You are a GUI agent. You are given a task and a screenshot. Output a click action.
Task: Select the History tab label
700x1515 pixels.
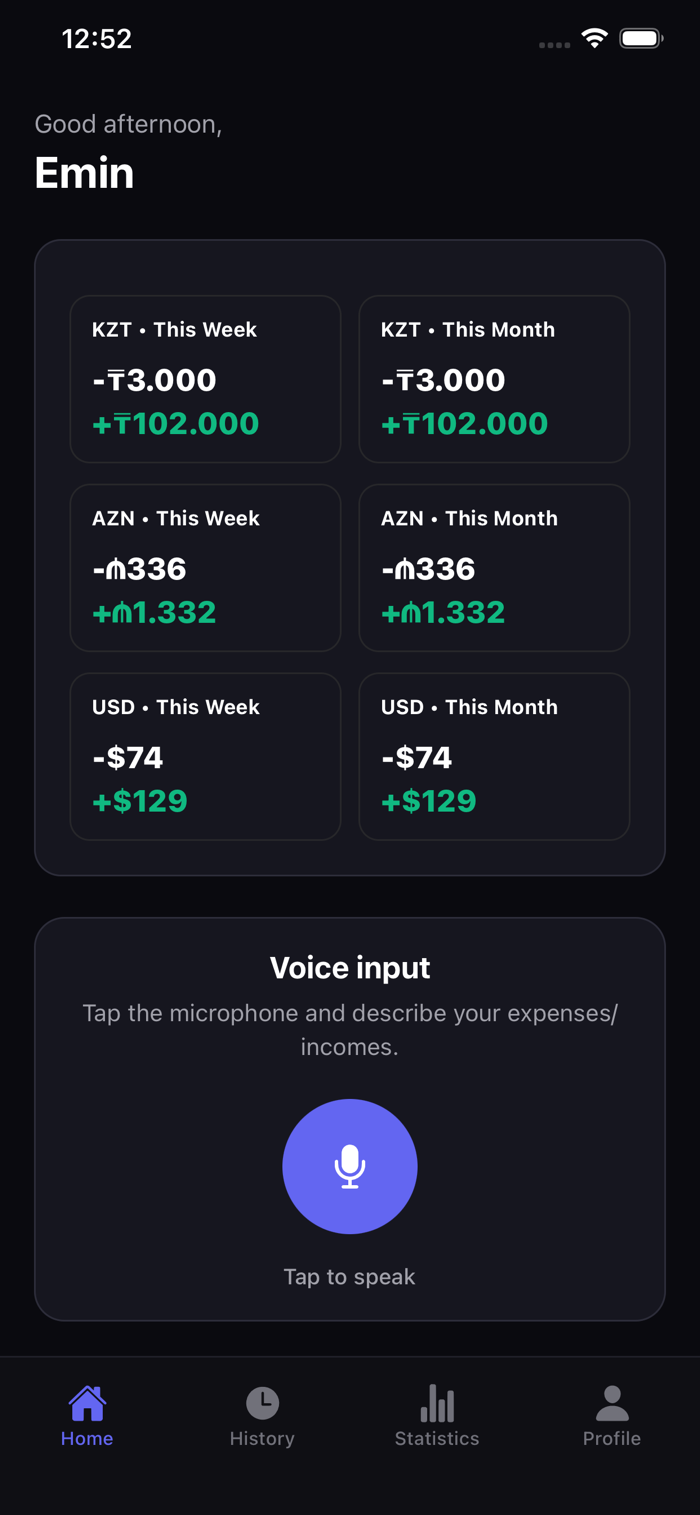click(x=262, y=1439)
